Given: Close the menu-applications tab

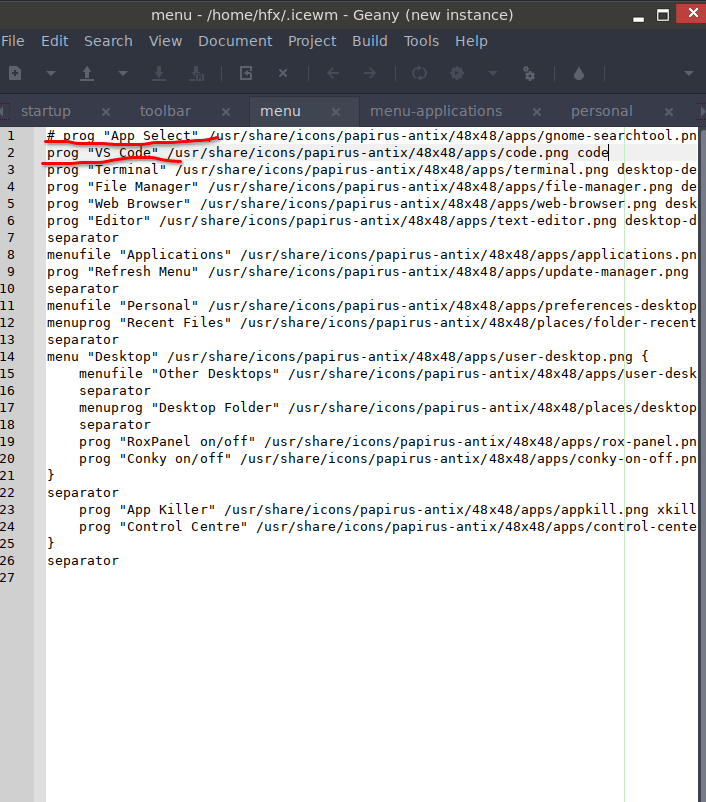Looking at the screenshot, I should [x=537, y=112].
